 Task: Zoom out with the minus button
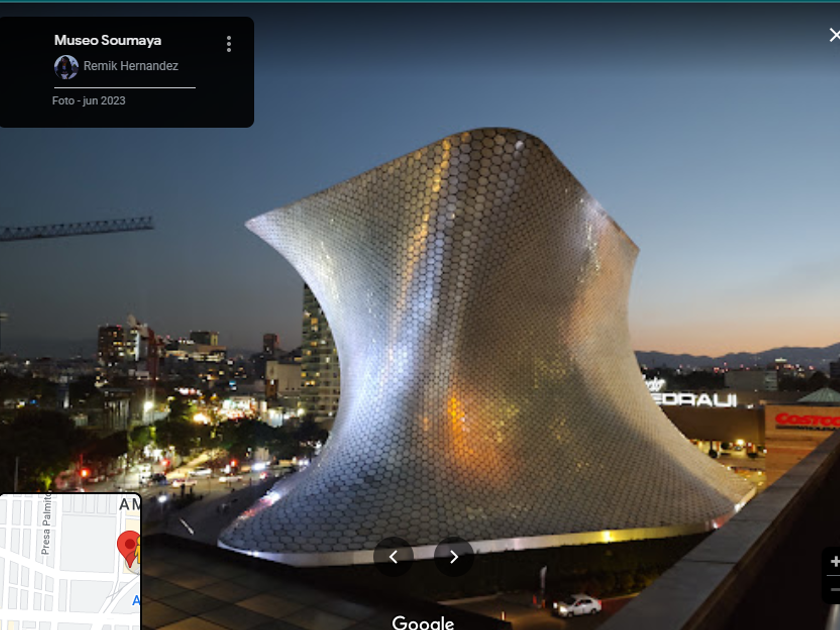click(834, 590)
